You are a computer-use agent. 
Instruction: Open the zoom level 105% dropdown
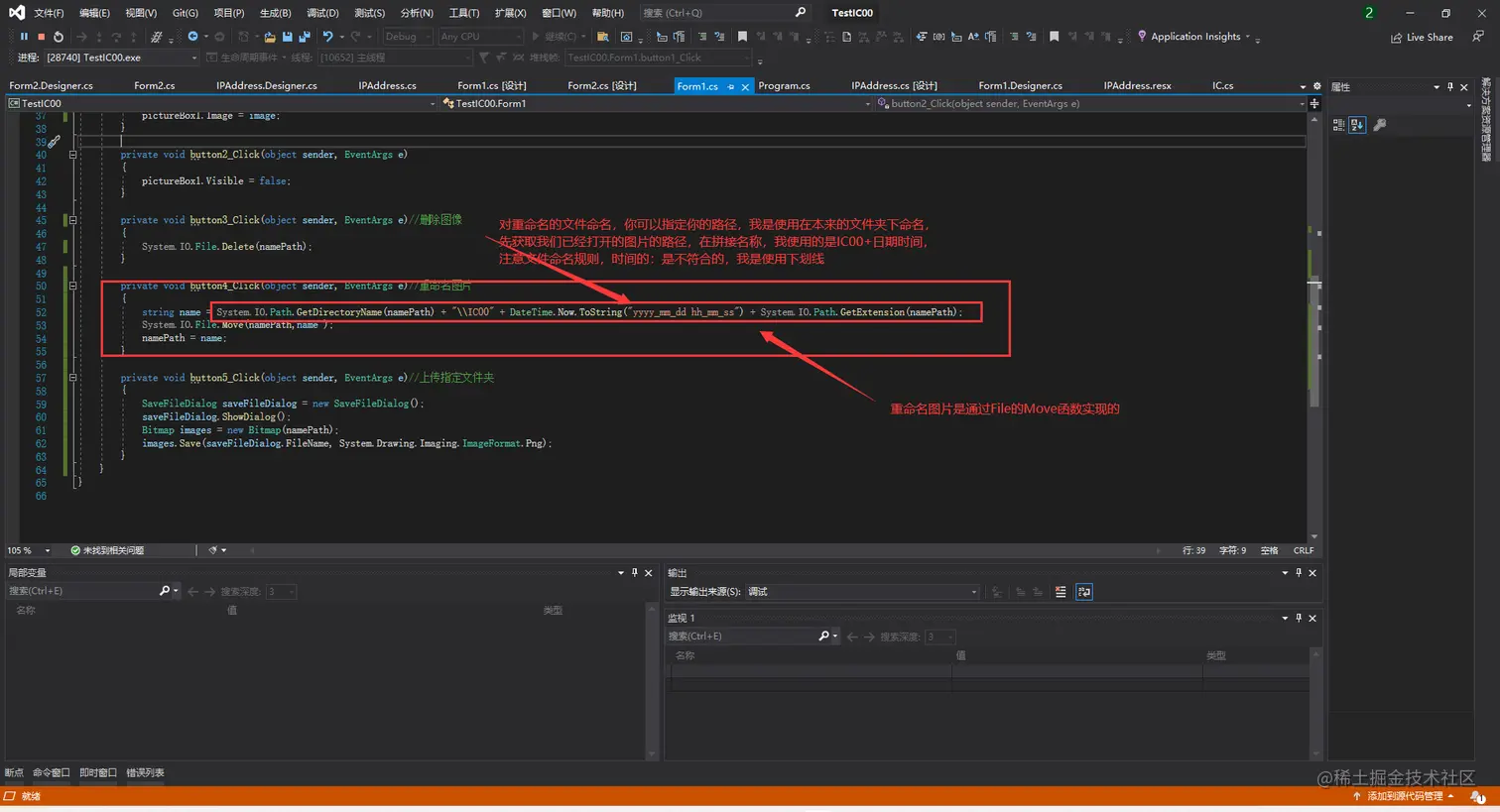point(47,550)
